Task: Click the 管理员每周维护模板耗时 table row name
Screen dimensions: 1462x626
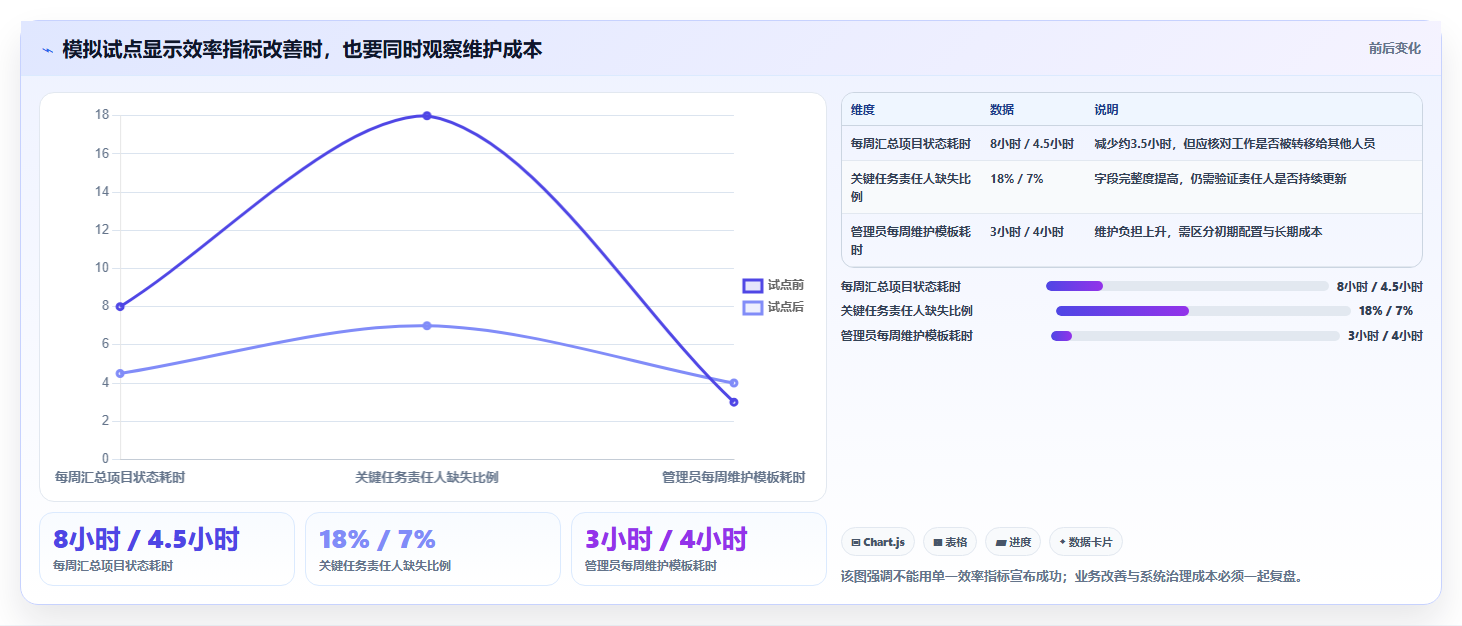Action: click(x=911, y=241)
